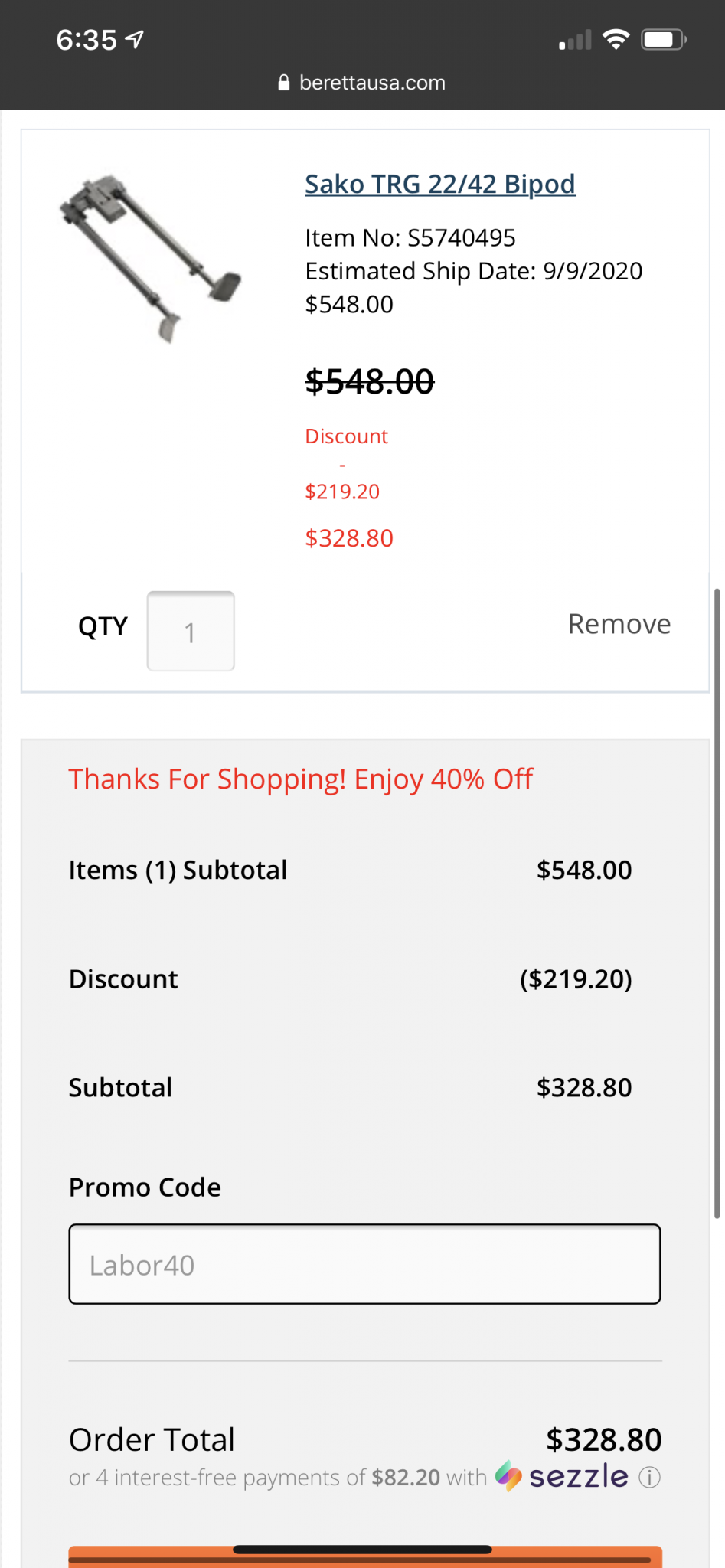Tap the Enjoy 40% Off promo message
This screenshot has height=1568, width=725.
coord(301,779)
